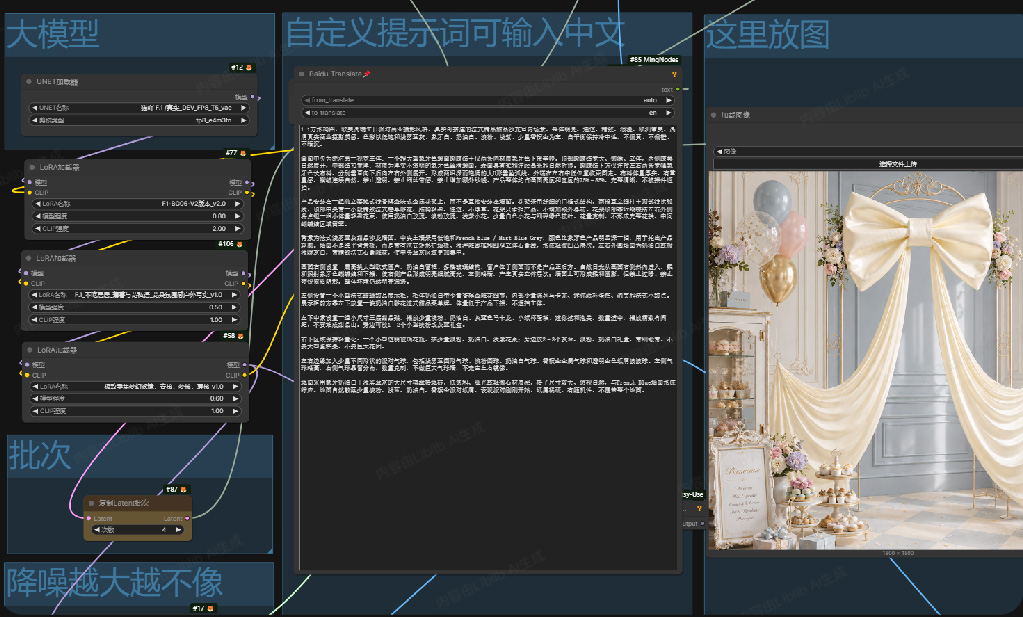Image resolution: width=1023 pixels, height=617 pixels.
Task: Click the fox badge icon beside #106
Action: [x=239, y=244]
